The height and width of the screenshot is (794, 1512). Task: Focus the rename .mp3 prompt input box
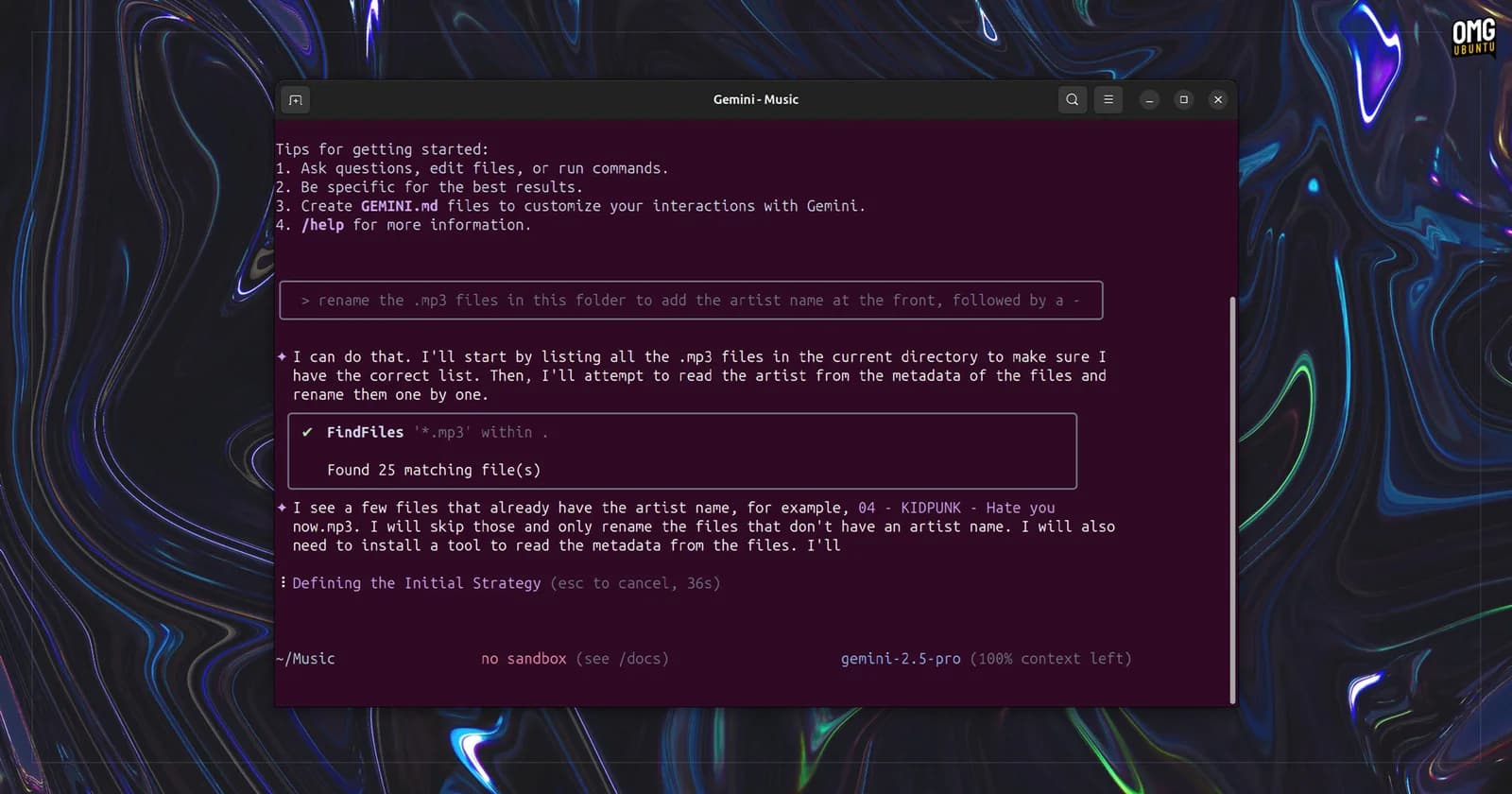[691, 301]
